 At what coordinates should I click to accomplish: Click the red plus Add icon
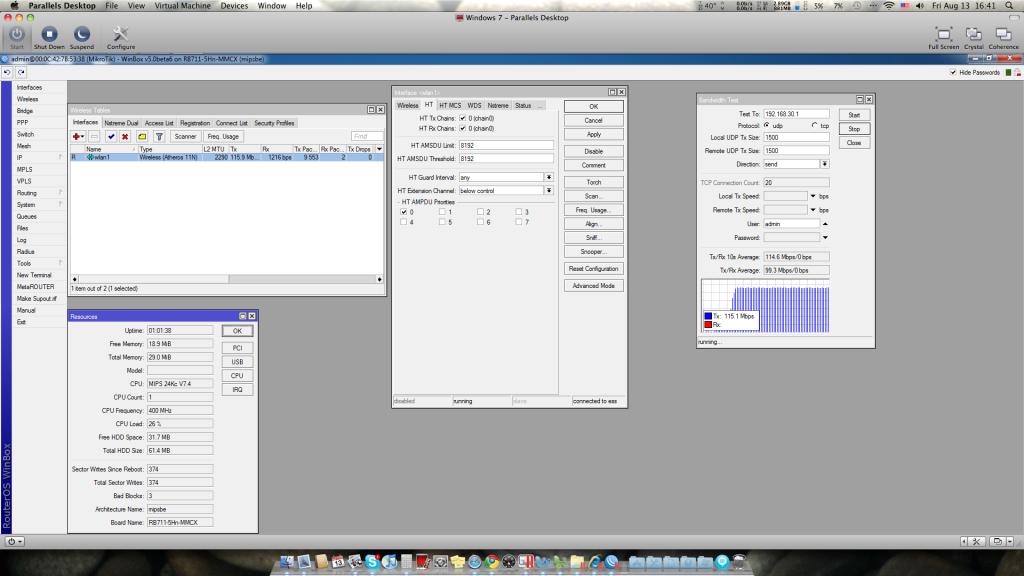(78, 136)
